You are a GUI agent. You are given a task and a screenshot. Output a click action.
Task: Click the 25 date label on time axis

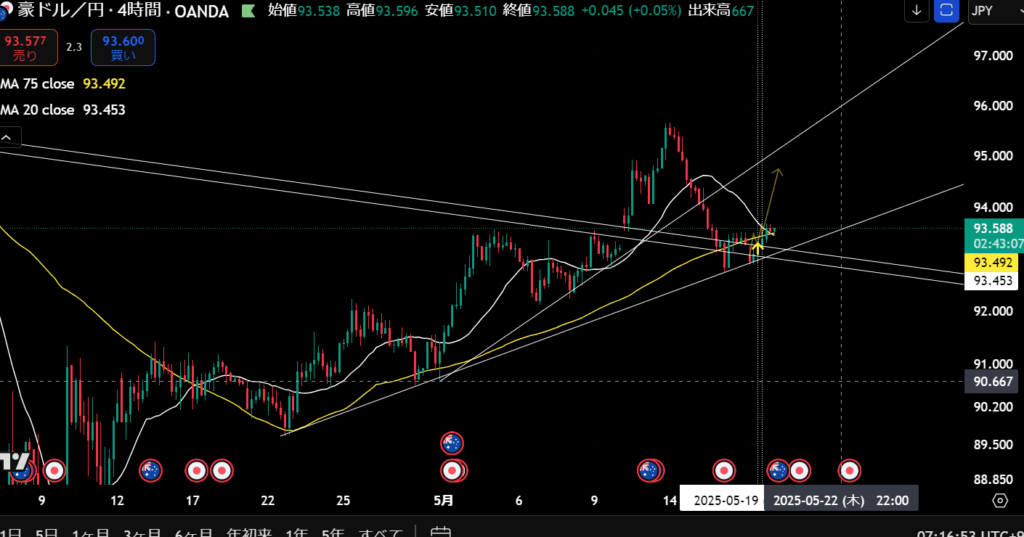pyautogui.click(x=343, y=500)
